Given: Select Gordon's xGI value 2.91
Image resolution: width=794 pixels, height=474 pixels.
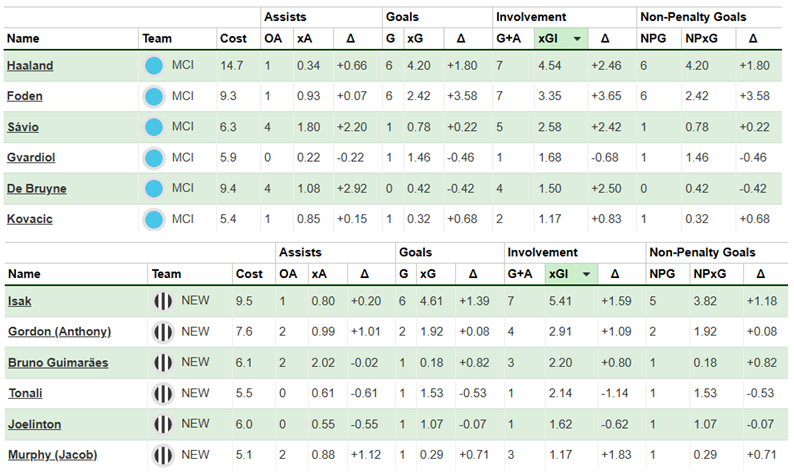Looking at the screenshot, I should click(560, 332).
